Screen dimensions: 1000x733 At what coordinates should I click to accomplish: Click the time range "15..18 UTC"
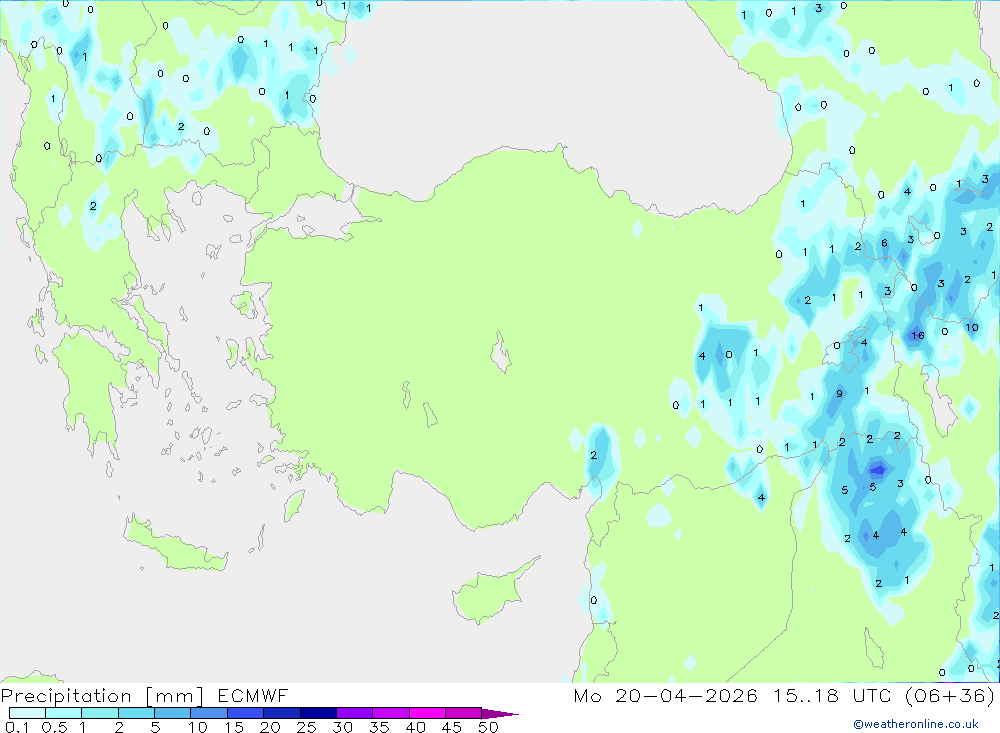[832, 695]
